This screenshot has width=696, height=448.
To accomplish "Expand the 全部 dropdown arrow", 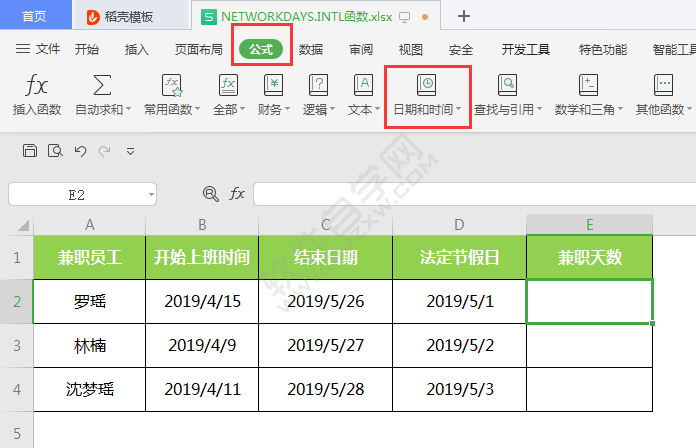I will pyautogui.click(x=243, y=109).
